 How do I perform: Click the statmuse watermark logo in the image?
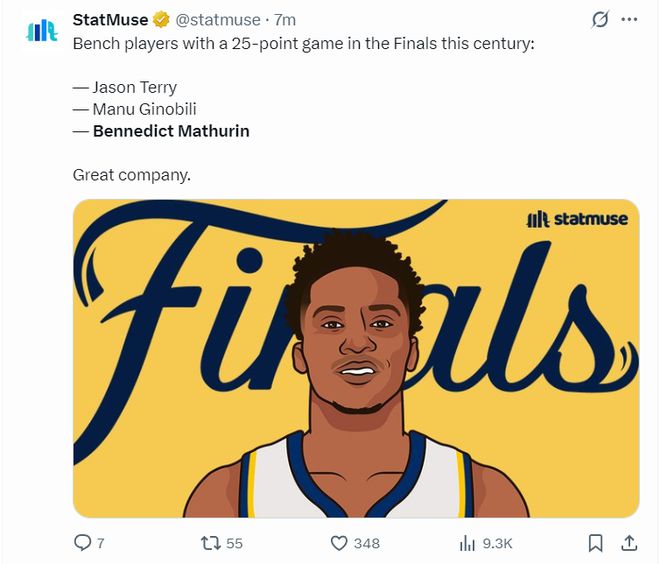pyautogui.click(x=579, y=219)
